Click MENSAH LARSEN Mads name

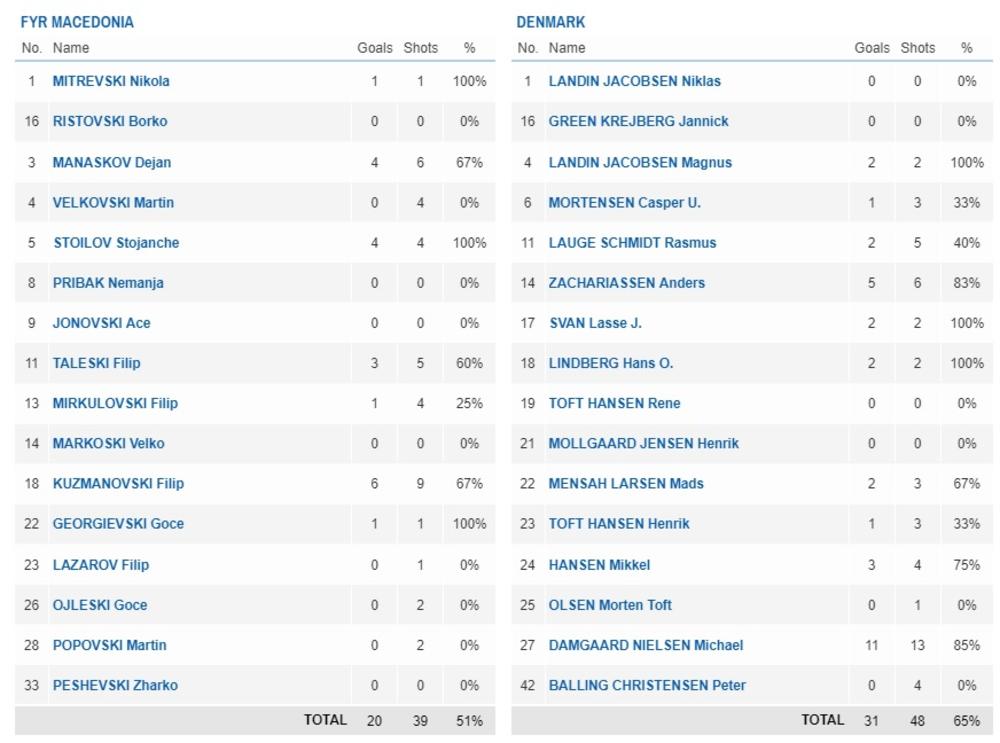click(x=626, y=483)
